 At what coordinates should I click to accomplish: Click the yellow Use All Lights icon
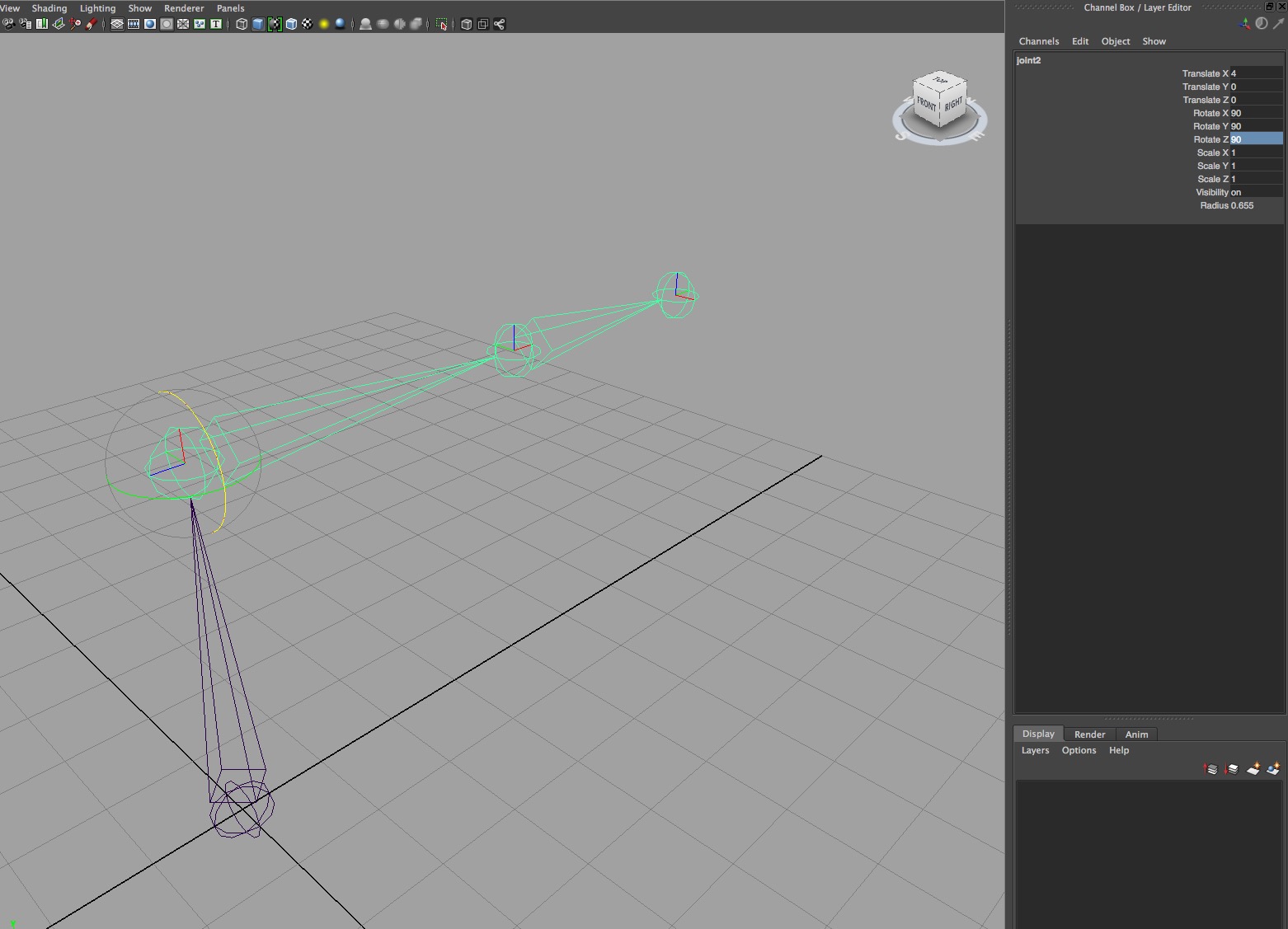coord(324,24)
